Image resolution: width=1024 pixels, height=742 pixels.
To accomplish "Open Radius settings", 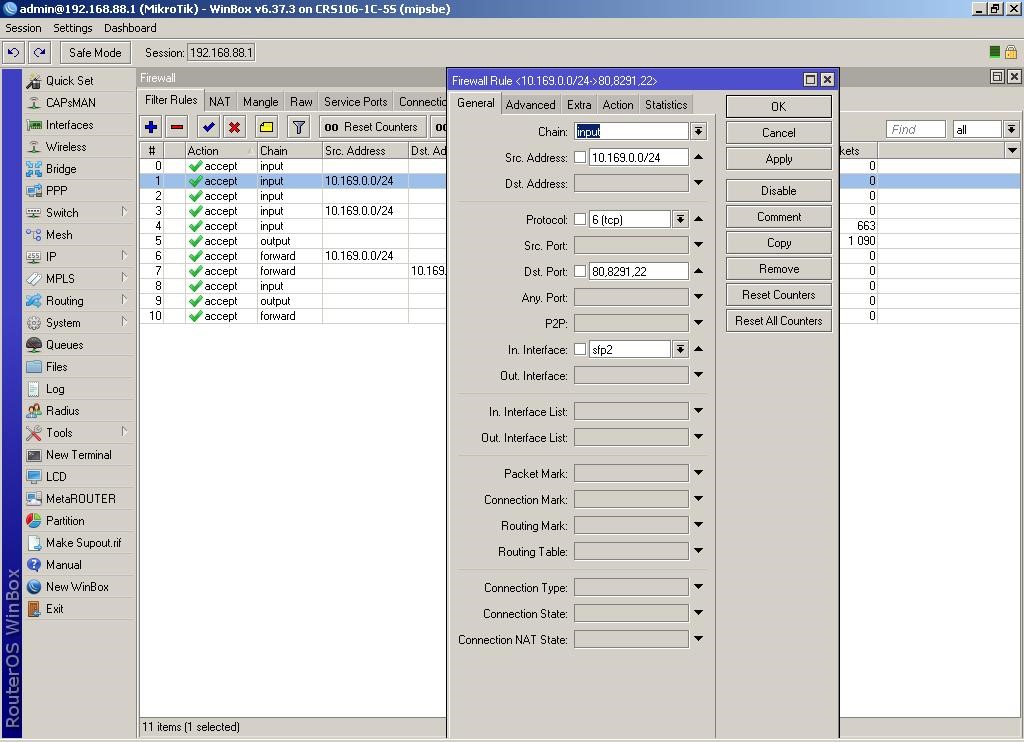I will pyautogui.click(x=62, y=410).
